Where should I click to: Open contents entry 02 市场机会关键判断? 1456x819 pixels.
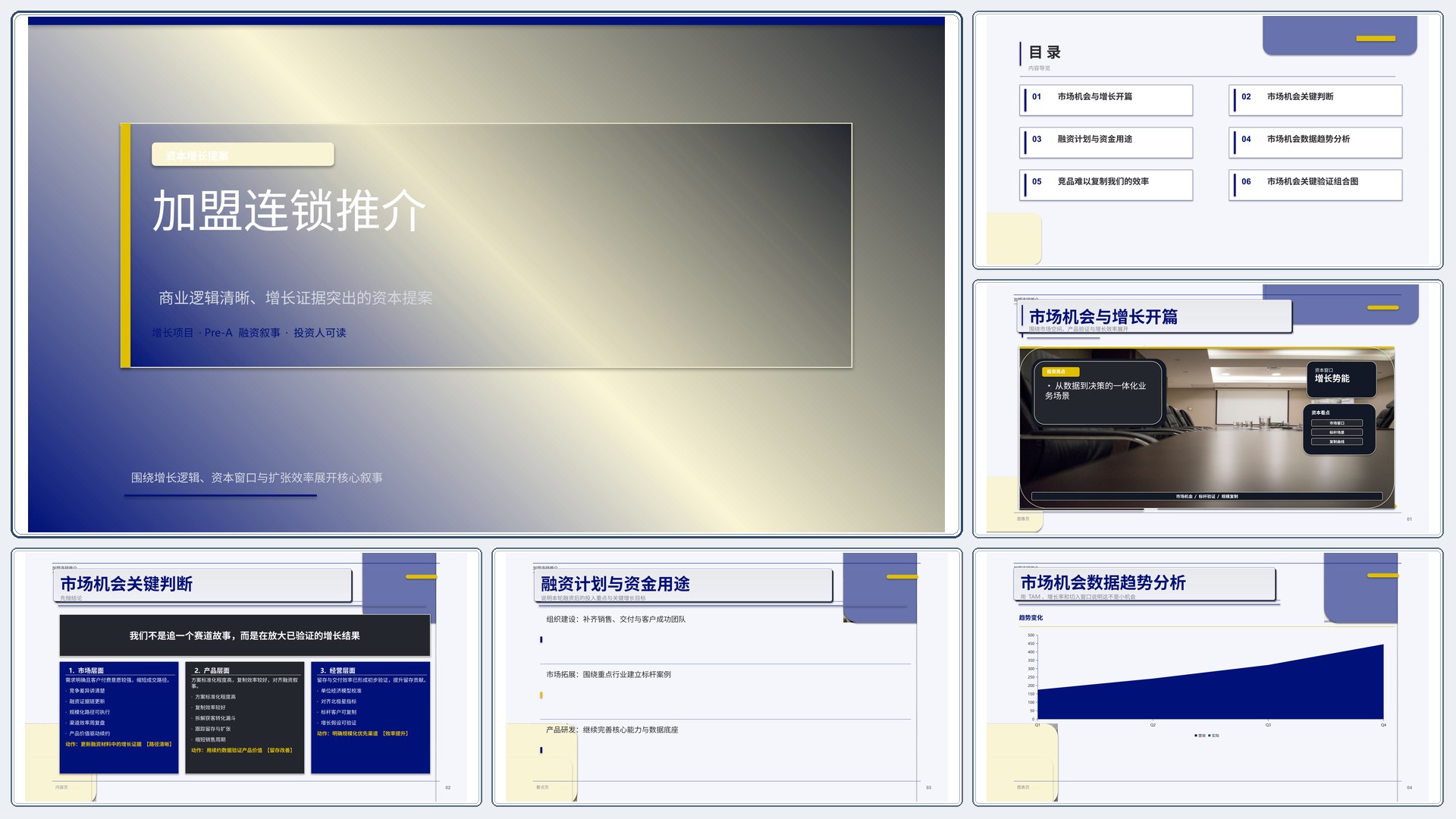1315,100
